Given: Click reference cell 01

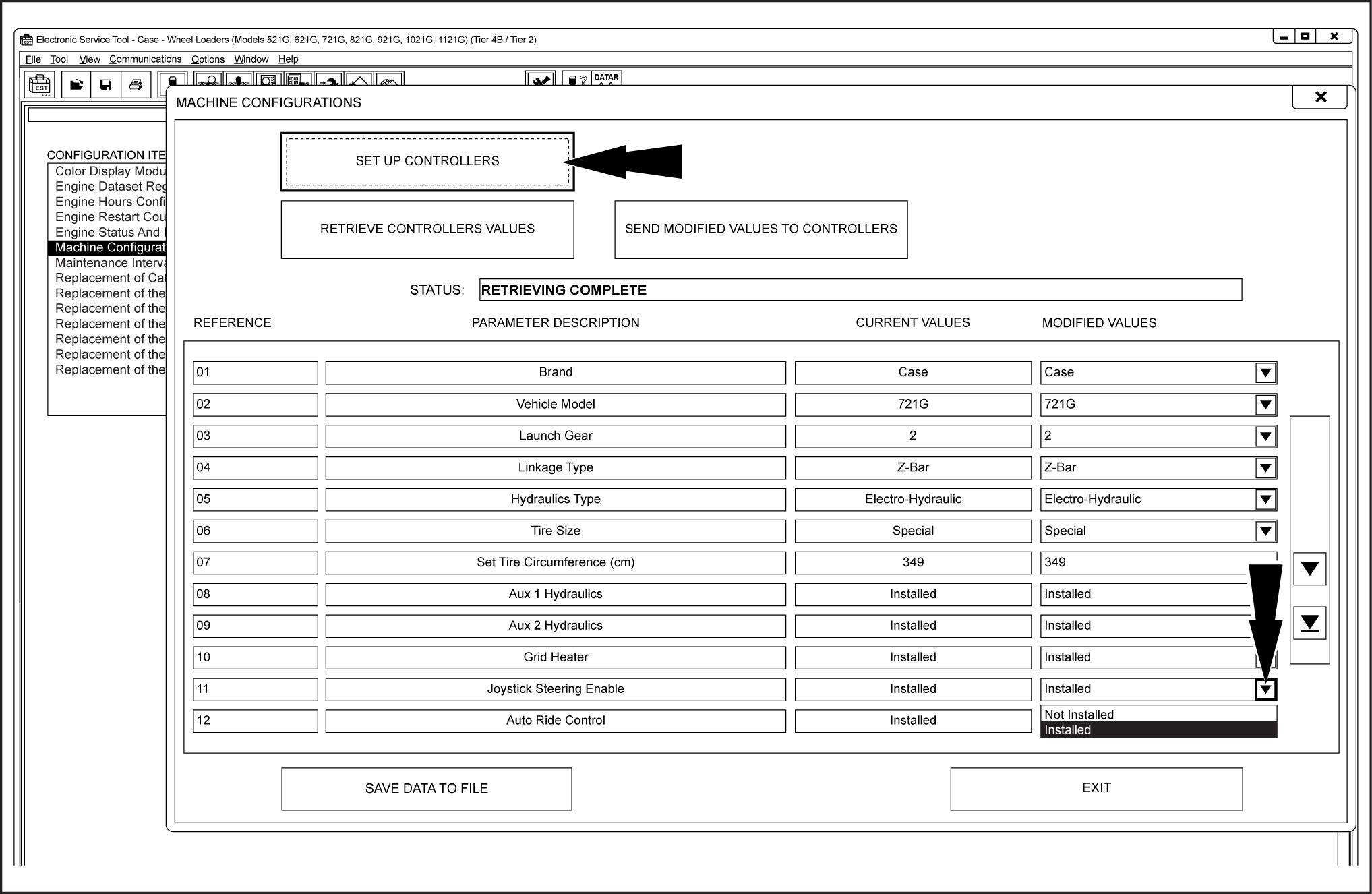Looking at the screenshot, I should point(255,373).
